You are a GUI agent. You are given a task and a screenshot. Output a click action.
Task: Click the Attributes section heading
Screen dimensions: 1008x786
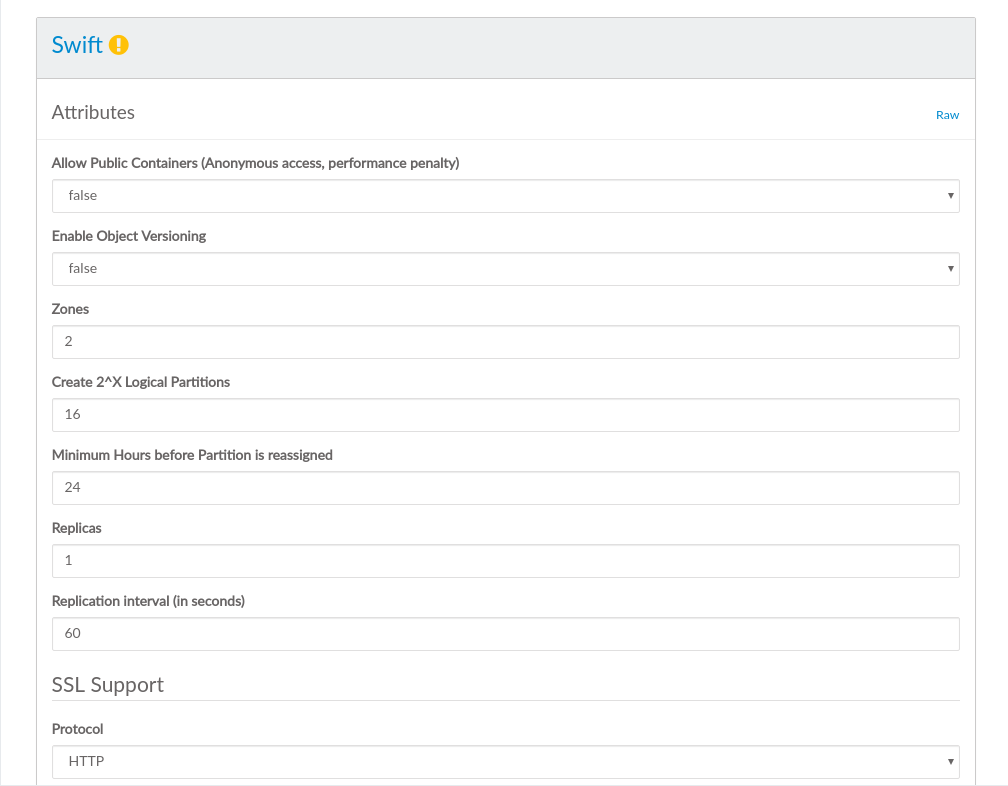(x=93, y=113)
